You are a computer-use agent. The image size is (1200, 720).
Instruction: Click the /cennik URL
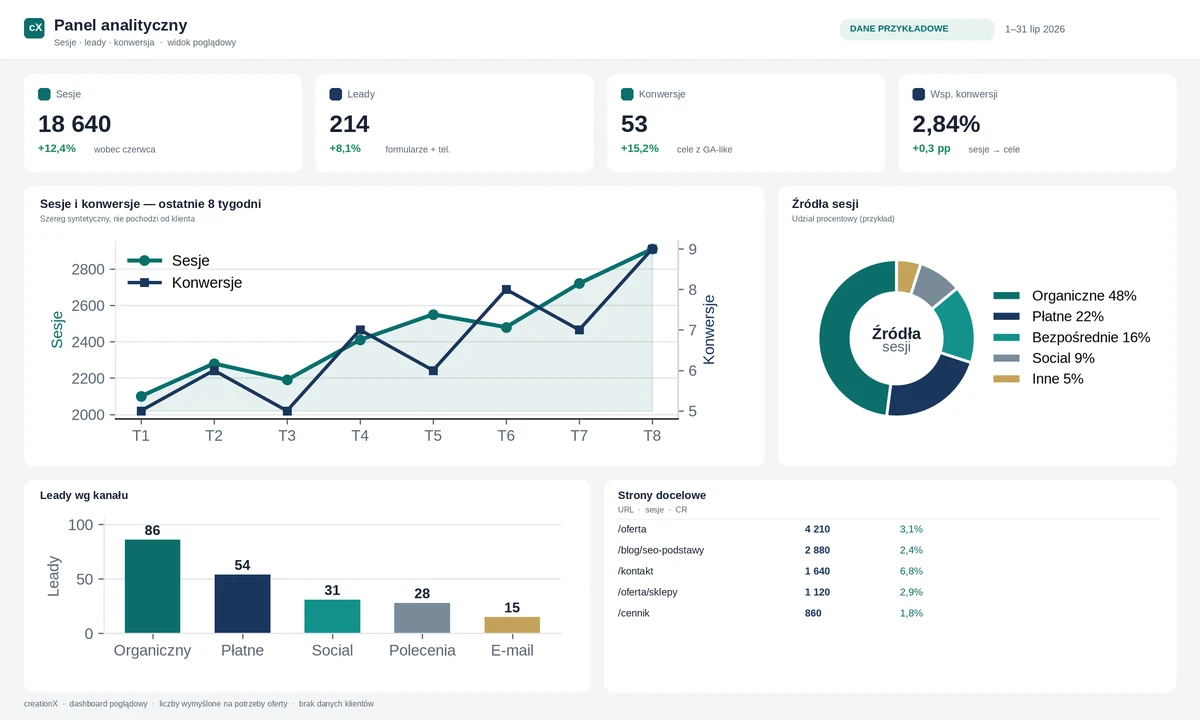pyautogui.click(x=634, y=613)
